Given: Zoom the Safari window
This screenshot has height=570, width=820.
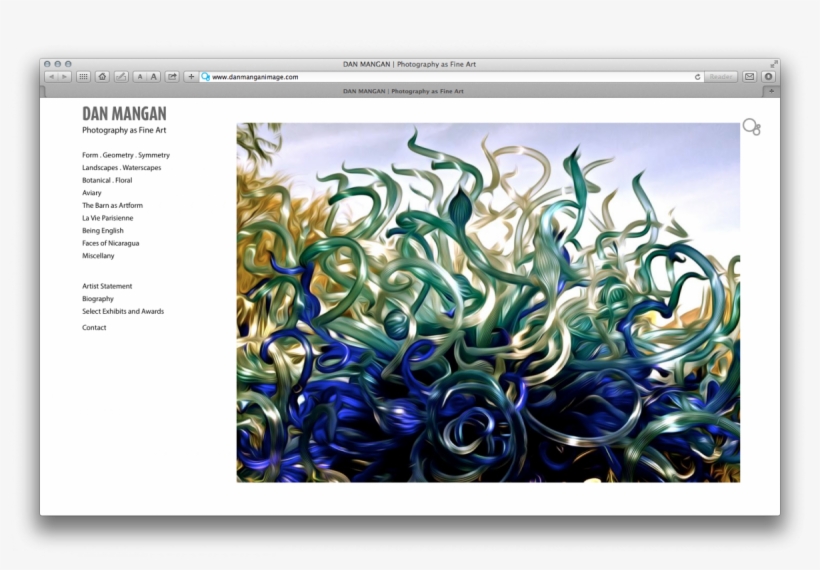Looking at the screenshot, I should click(68, 64).
